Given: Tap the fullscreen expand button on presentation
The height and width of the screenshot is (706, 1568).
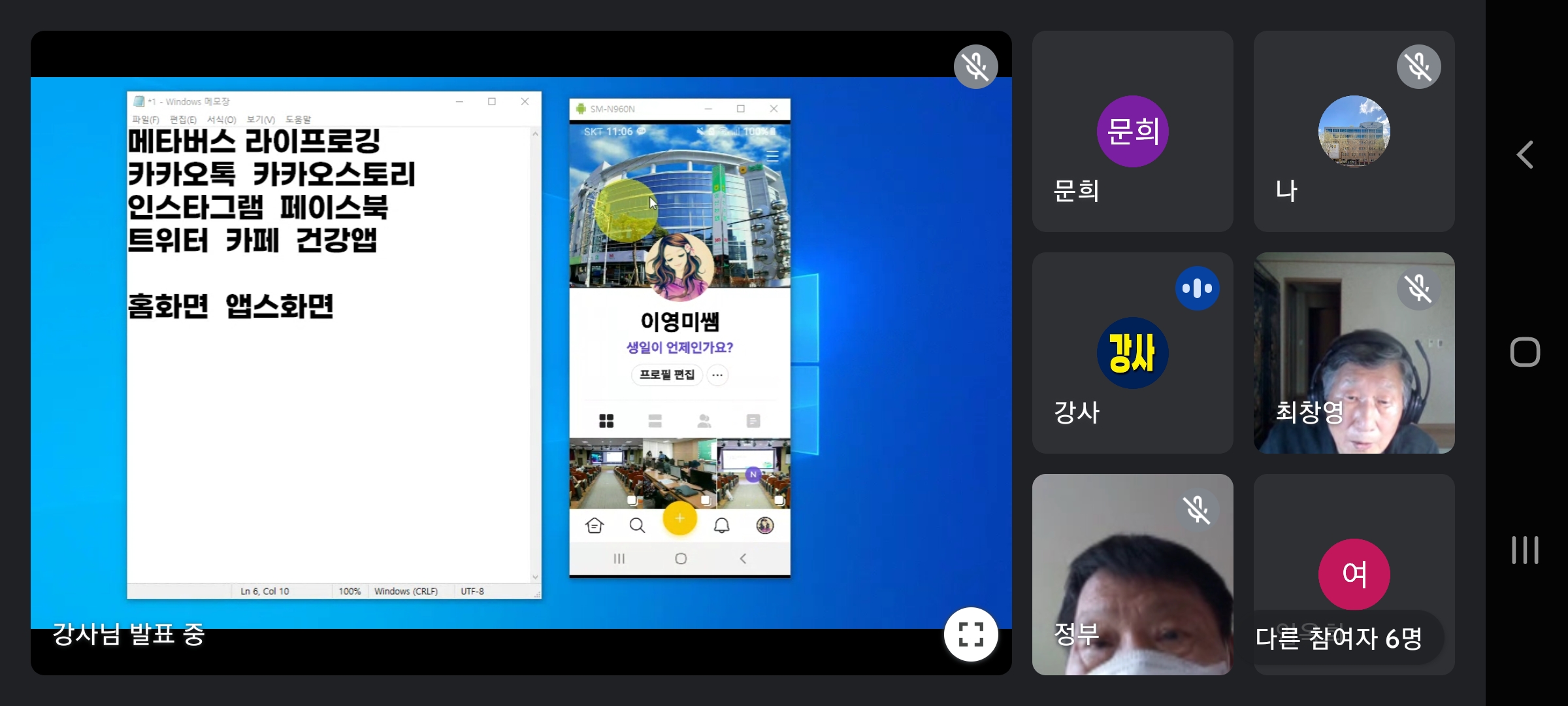Looking at the screenshot, I should click(x=971, y=634).
